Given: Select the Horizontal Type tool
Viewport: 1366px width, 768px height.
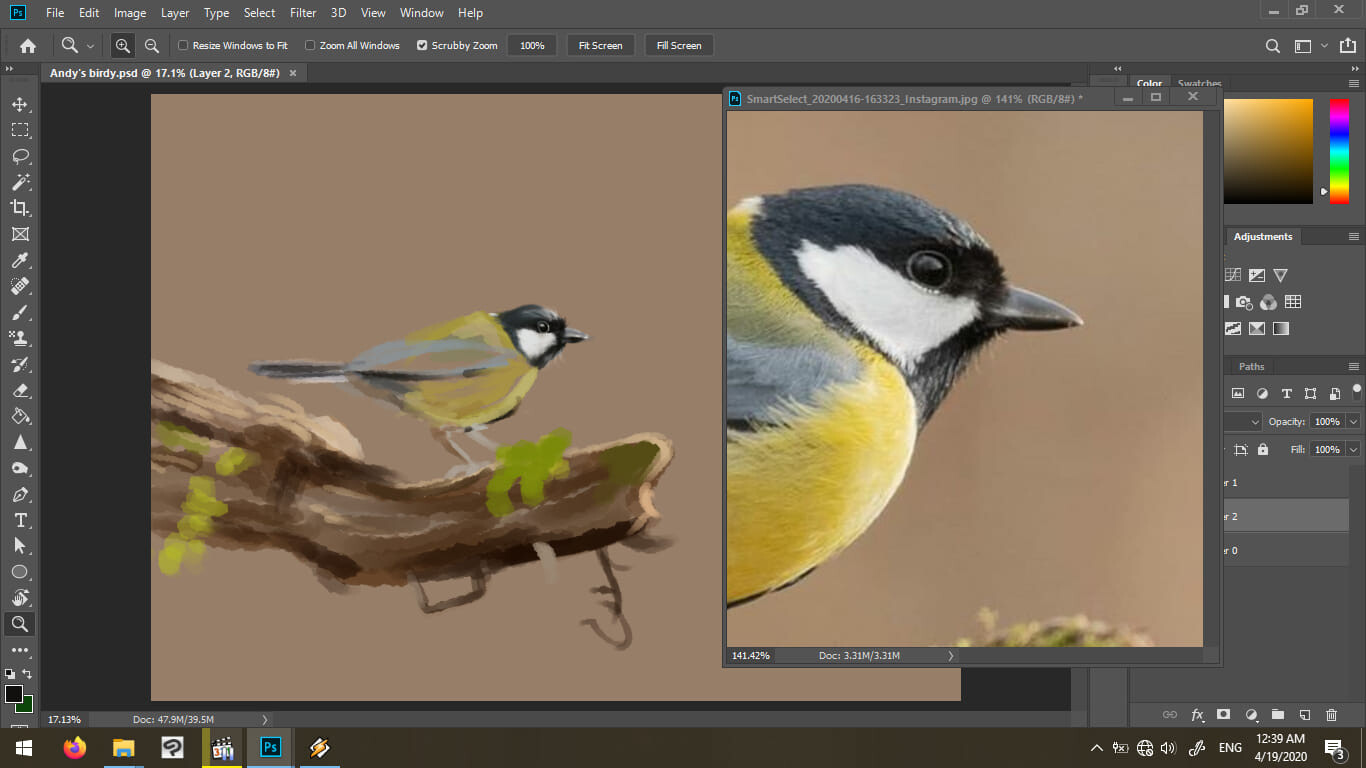Looking at the screenshot, I should point(20,520).
